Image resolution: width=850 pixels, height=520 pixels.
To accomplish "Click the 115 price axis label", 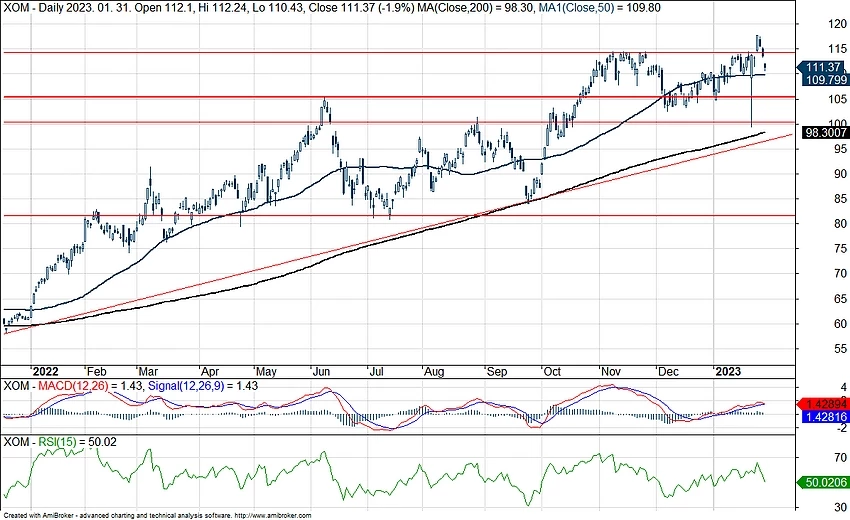I will pos(838,49).
